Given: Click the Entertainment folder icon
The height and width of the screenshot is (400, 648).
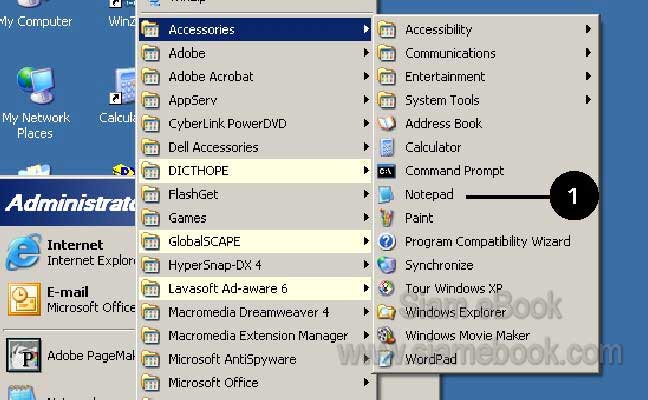Looking at the screenshot, I should [386, 77].
